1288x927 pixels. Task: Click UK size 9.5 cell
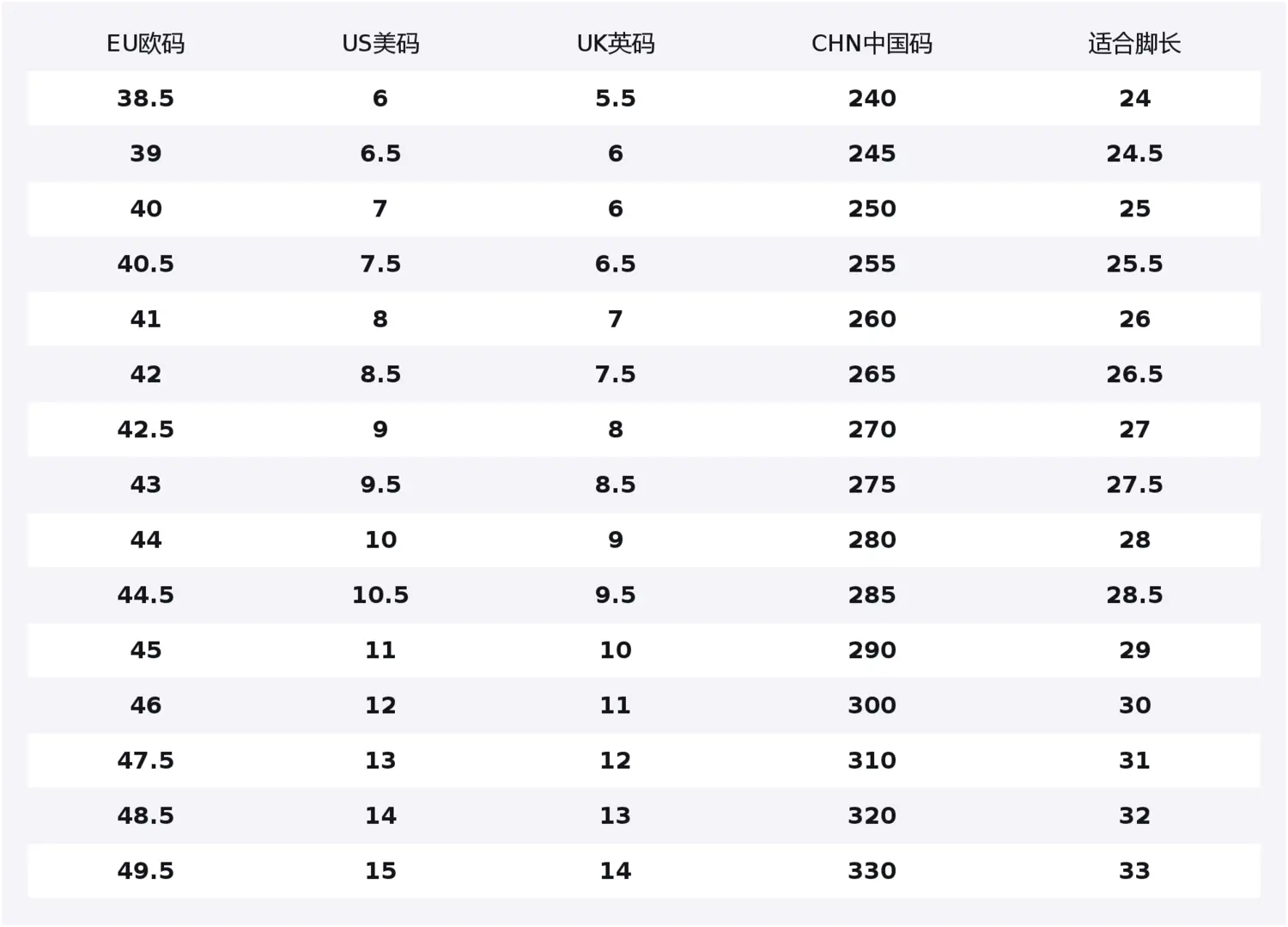point(615,595)
